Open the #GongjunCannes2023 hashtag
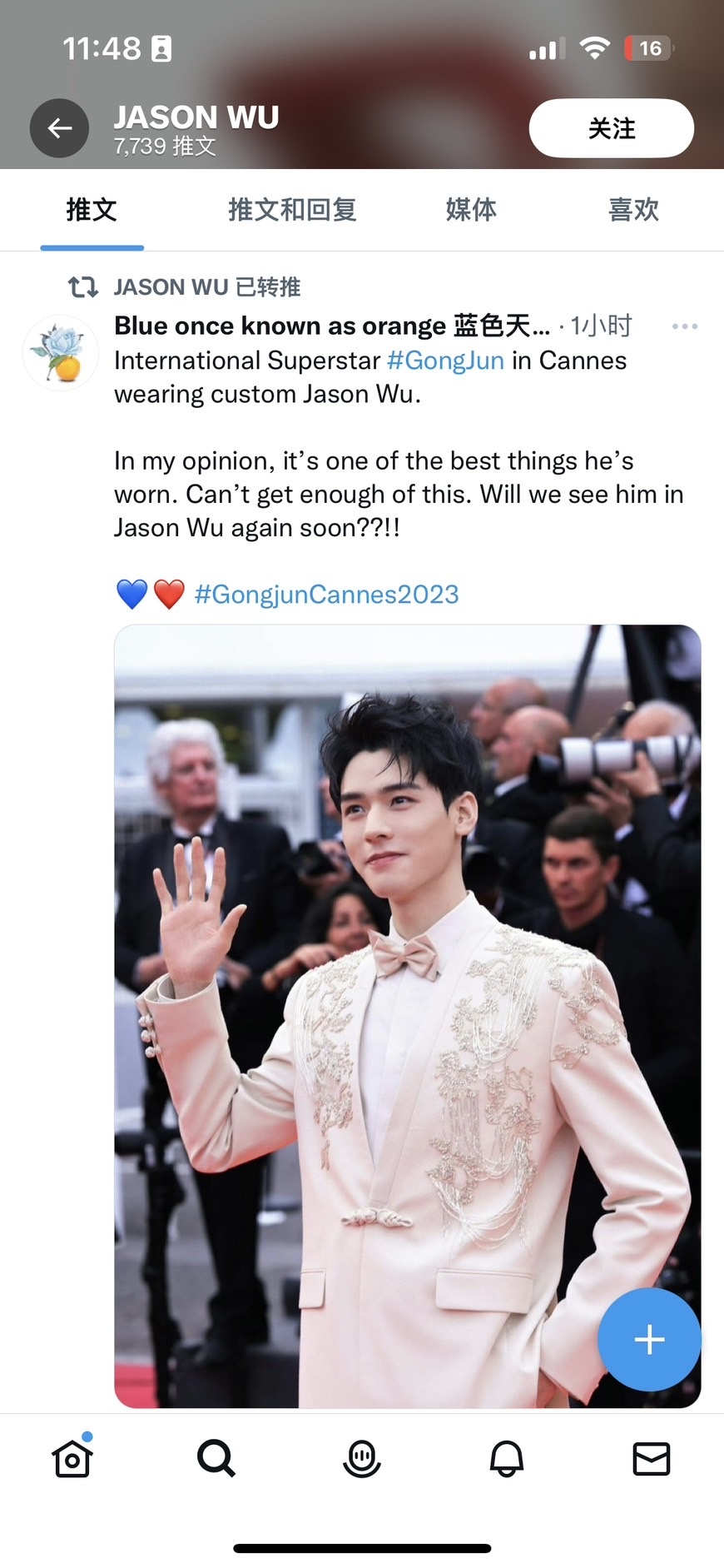 coord(326,595)
